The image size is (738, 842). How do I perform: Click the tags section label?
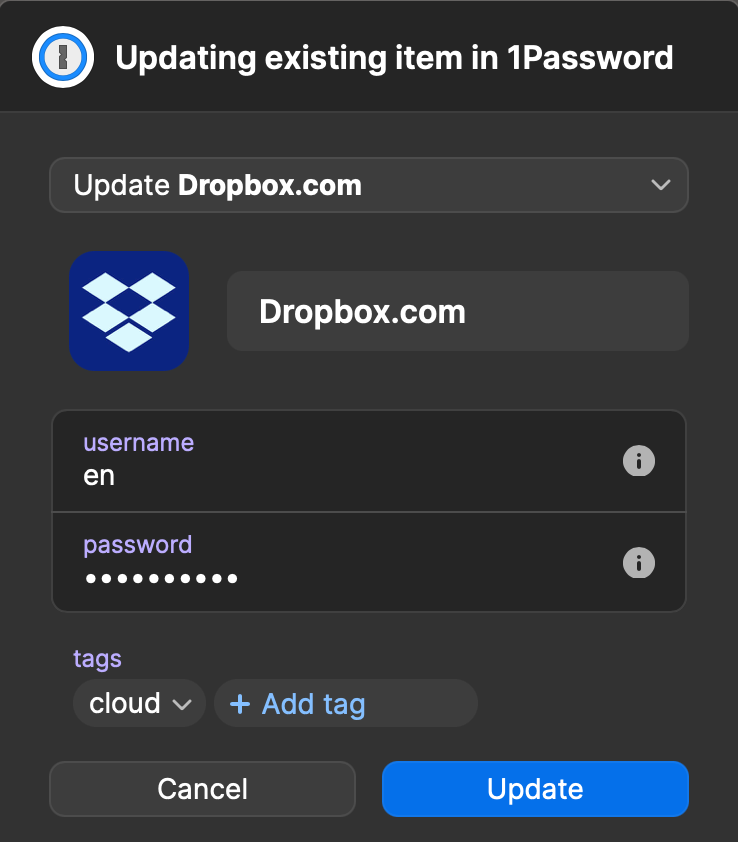(97, 659)
